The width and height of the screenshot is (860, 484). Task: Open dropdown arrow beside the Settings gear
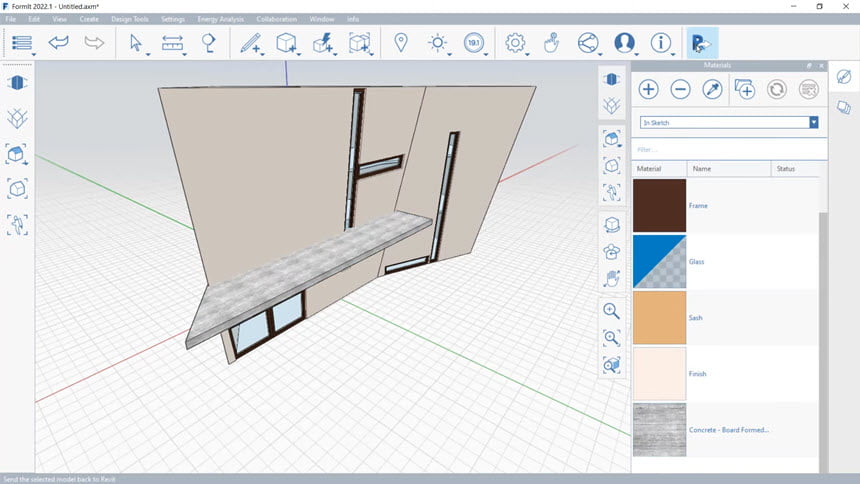pos(527,54)
